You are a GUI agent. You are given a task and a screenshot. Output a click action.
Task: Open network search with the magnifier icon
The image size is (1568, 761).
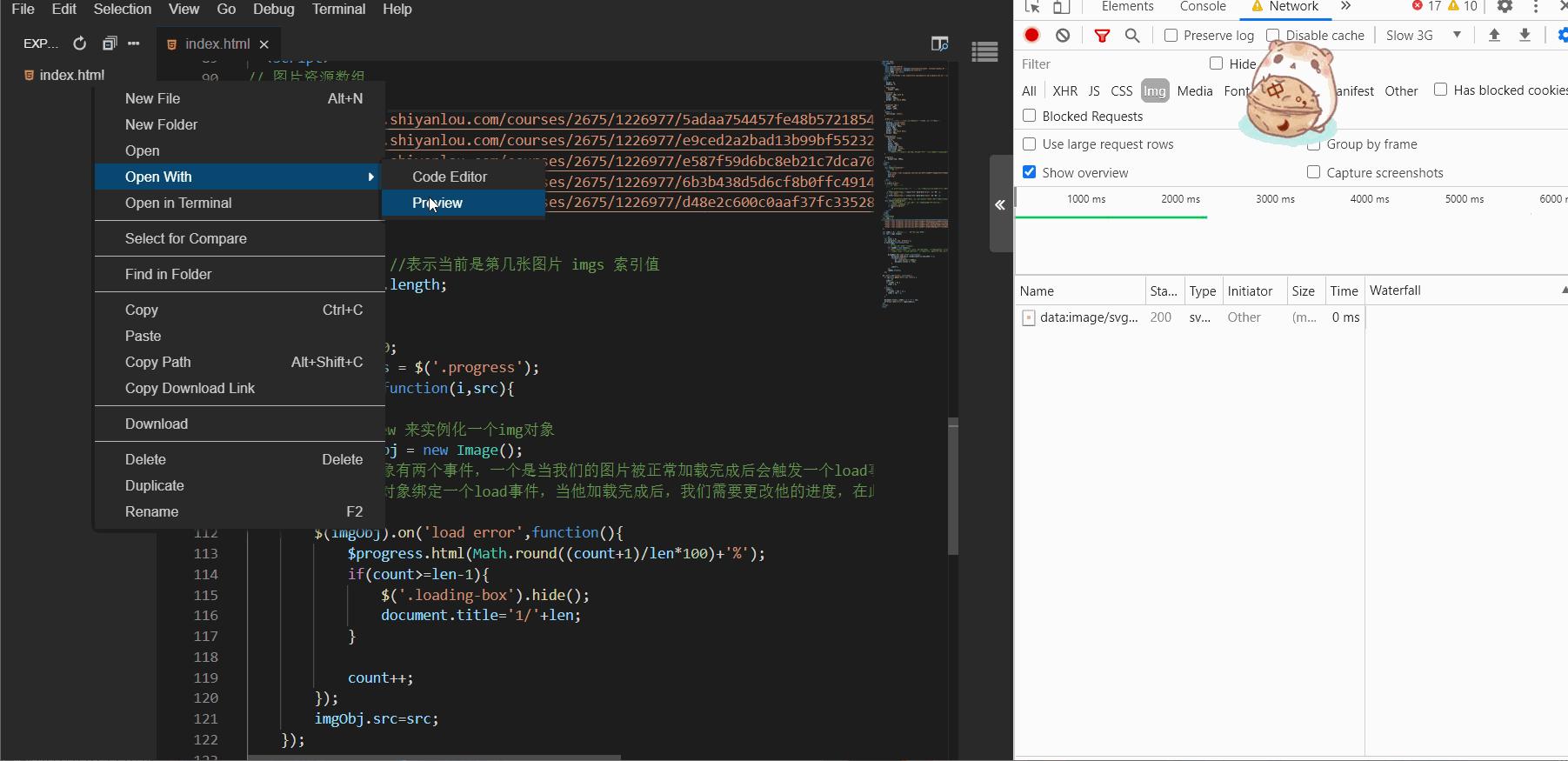(x=1132, y=35)
